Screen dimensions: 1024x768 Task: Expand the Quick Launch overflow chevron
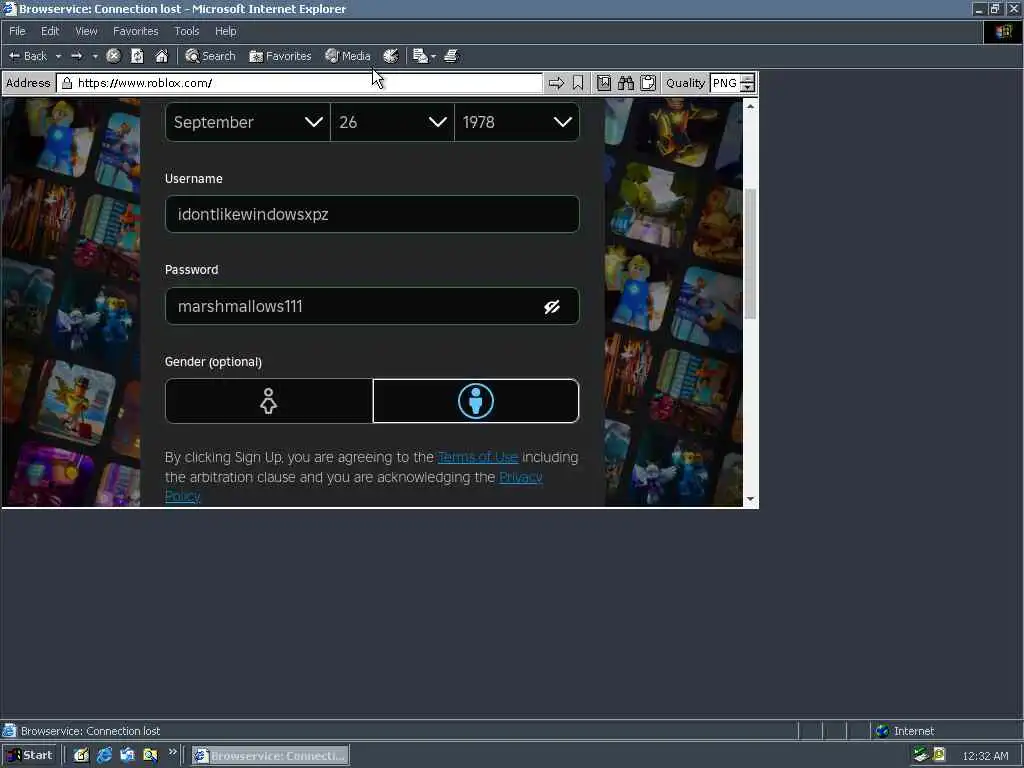coord(172,752)
